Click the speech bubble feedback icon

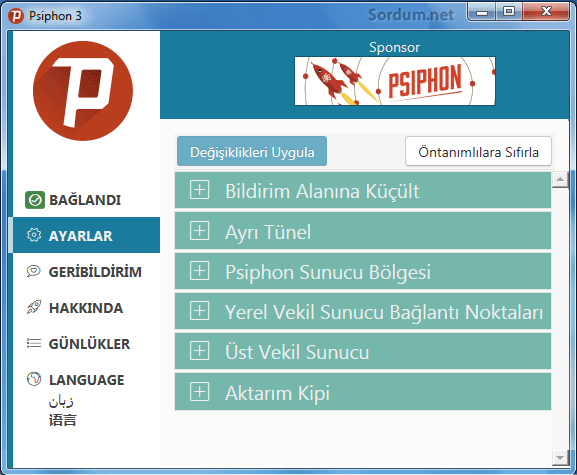33,271
